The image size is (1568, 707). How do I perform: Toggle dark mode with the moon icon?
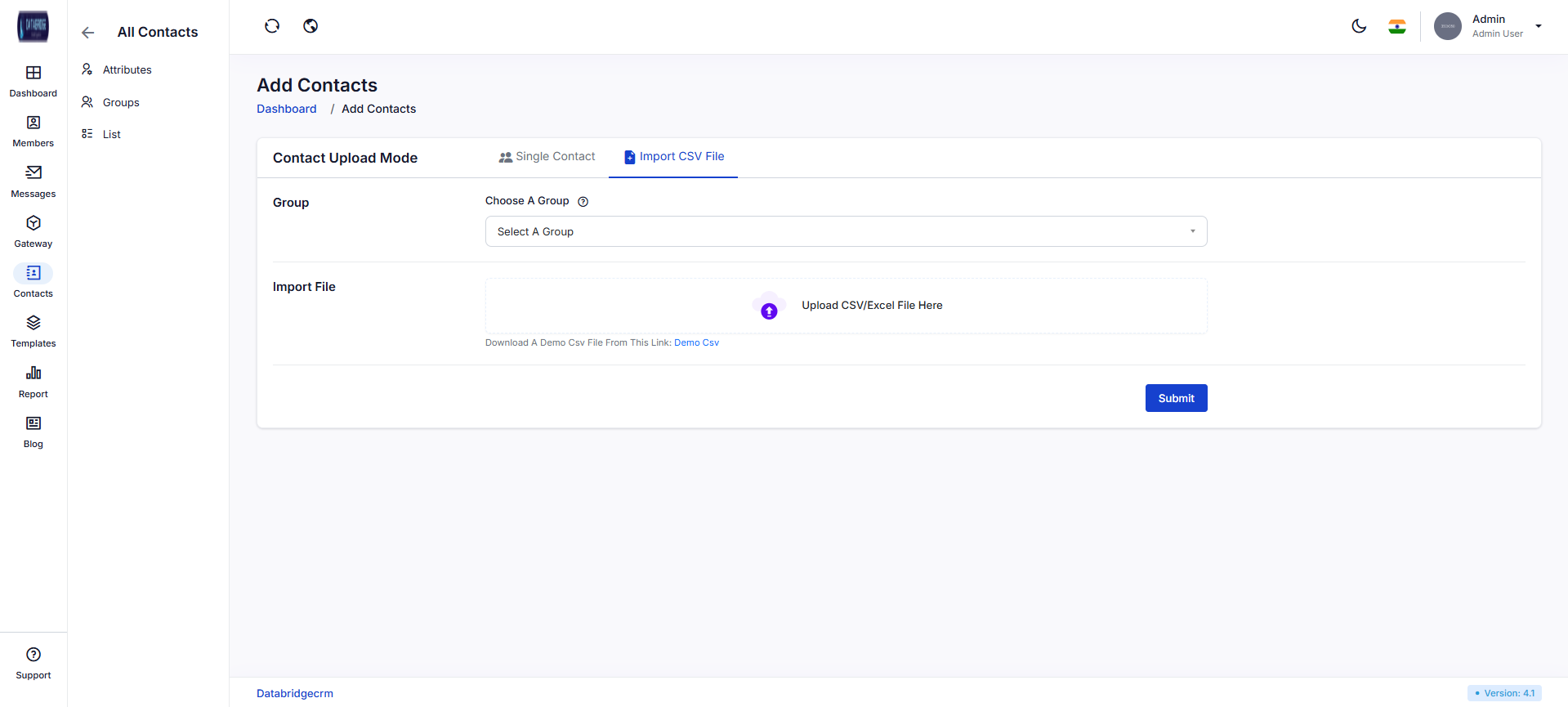[x=1359, y=26]
